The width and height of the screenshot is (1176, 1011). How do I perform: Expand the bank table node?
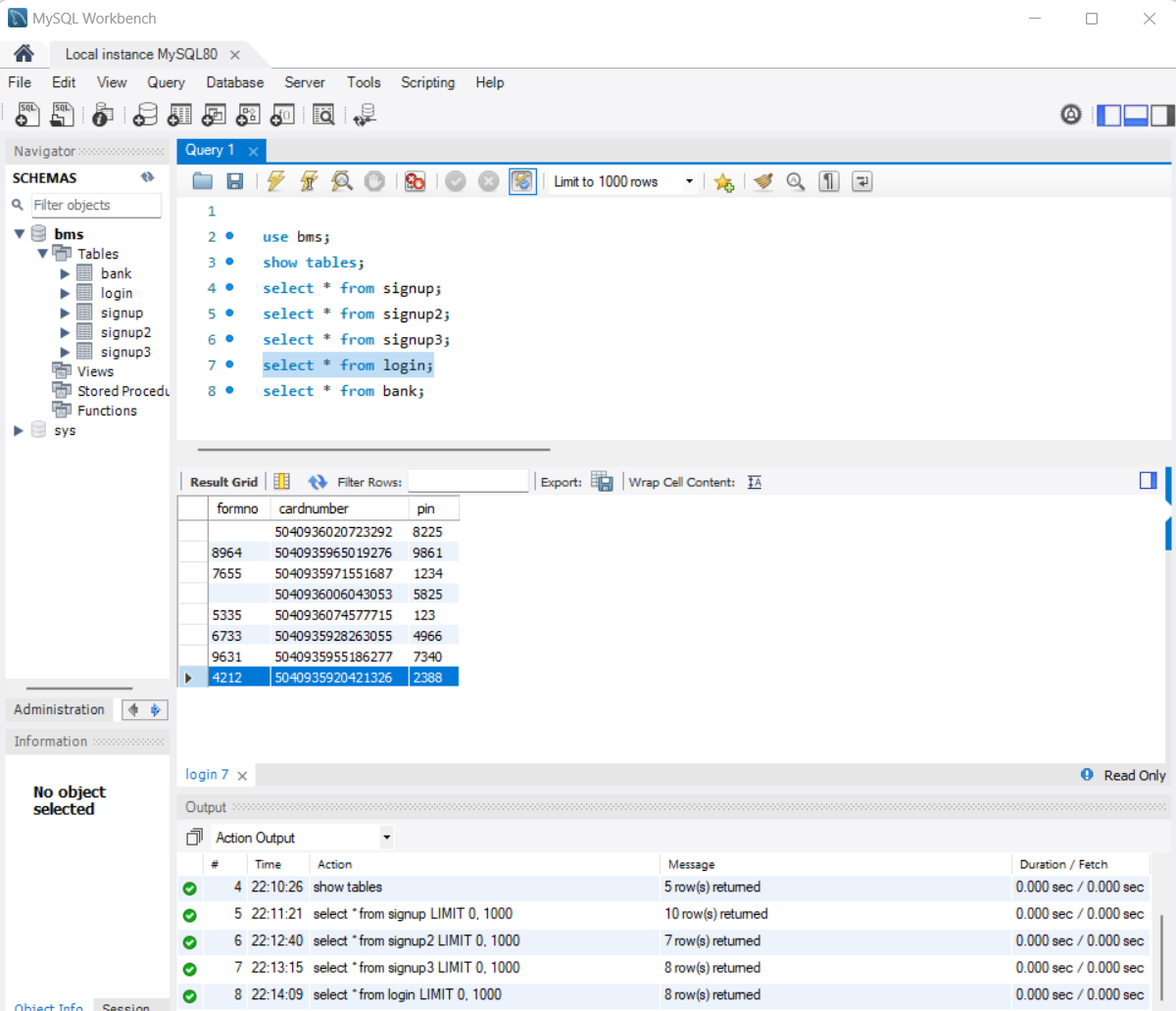65,273
